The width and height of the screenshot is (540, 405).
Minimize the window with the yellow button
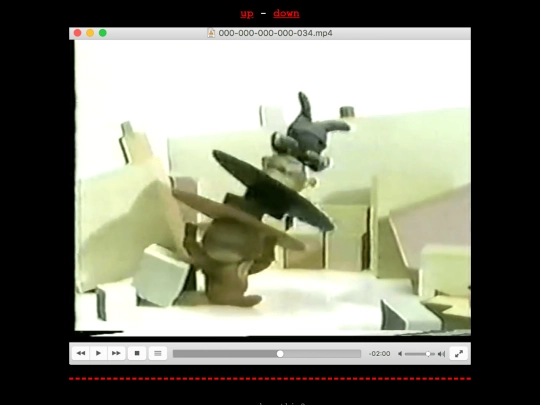(90, 33)
